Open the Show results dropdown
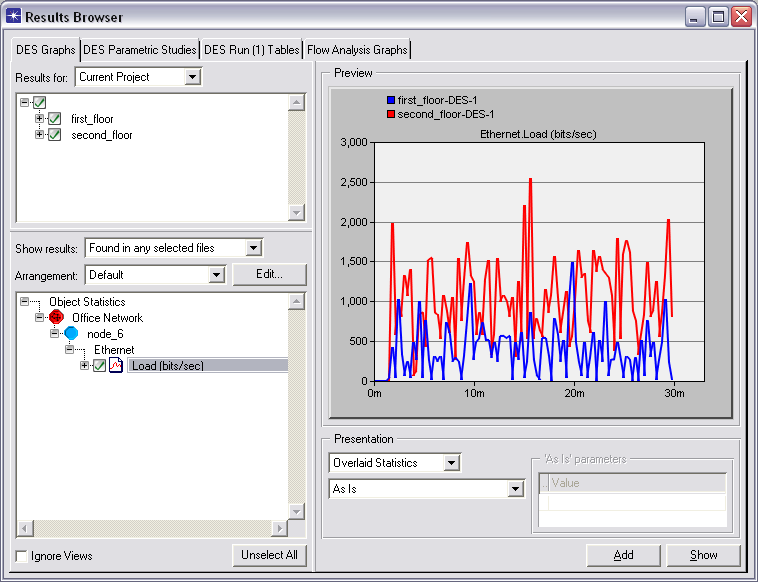 pos(253,248)
